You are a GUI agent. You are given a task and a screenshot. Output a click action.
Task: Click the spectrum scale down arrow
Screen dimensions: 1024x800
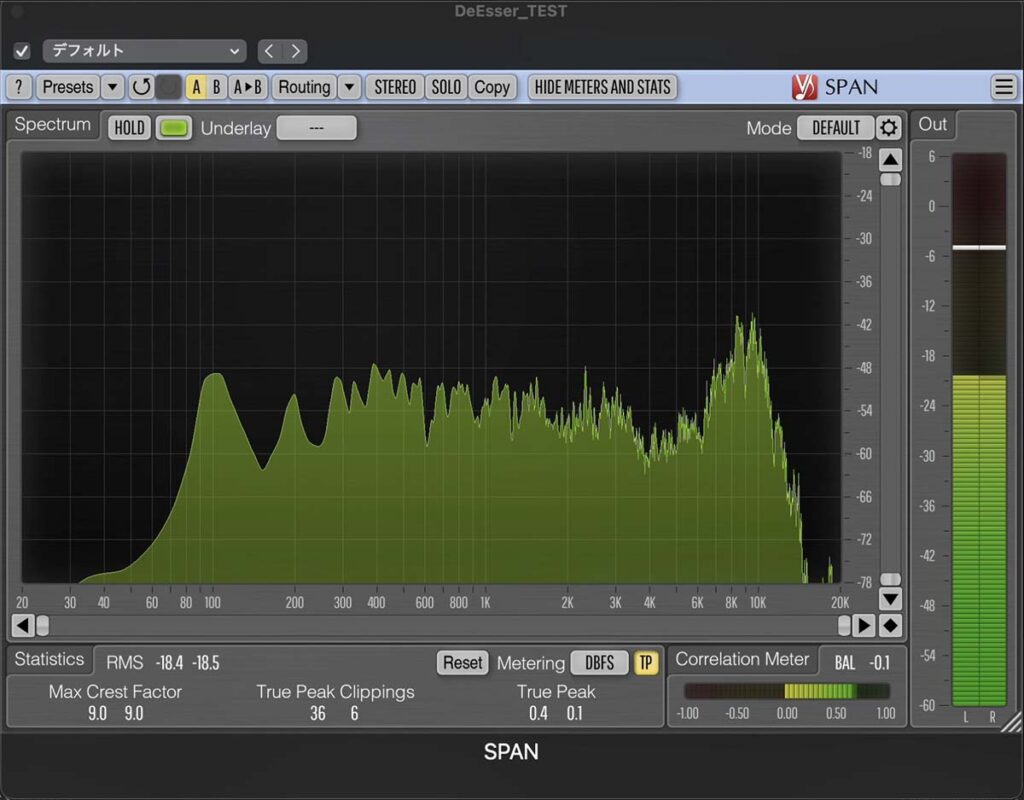click(890, 599)
